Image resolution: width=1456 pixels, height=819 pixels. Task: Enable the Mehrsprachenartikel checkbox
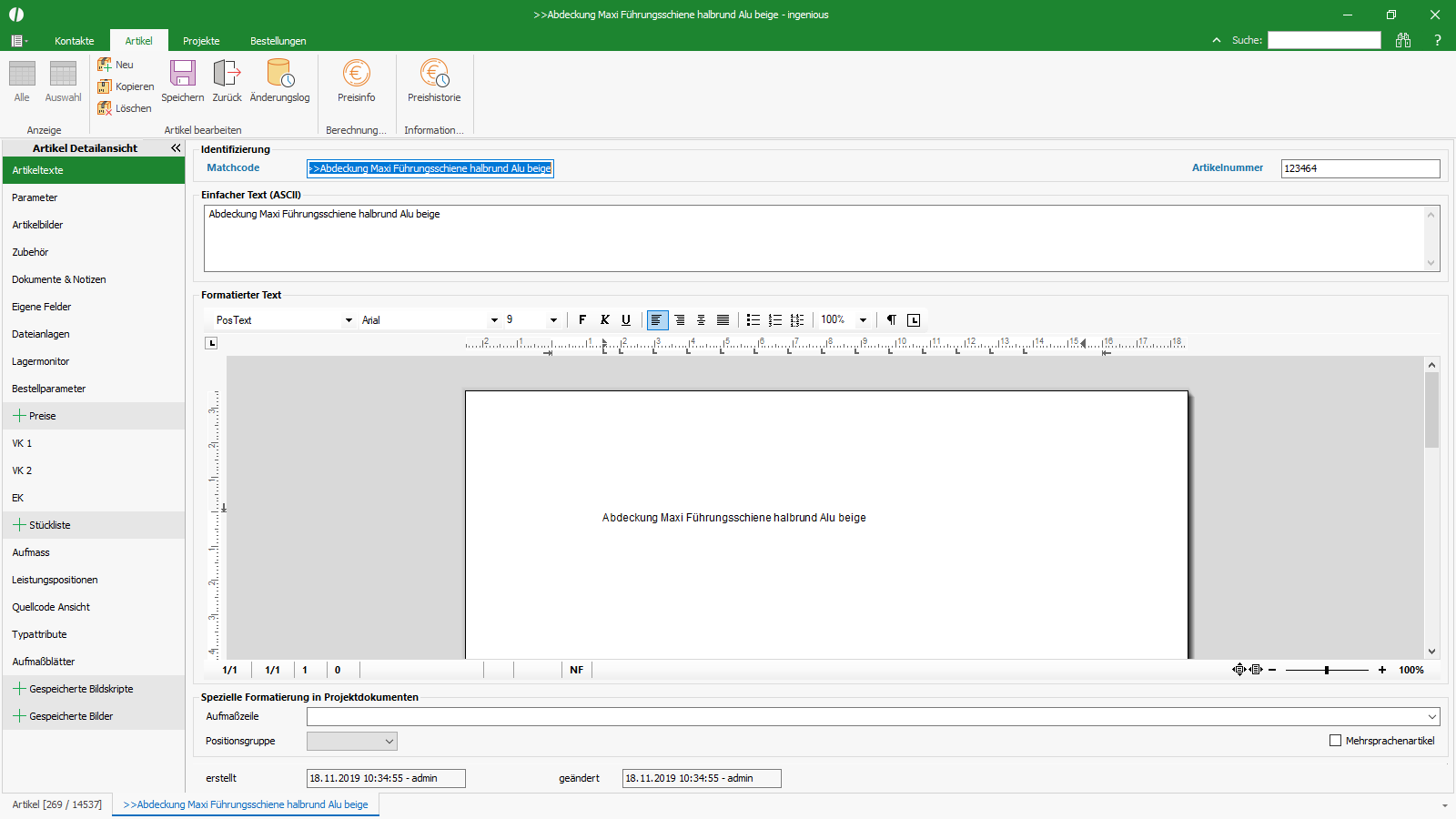pyautogui.click(x=1336, y=741)
